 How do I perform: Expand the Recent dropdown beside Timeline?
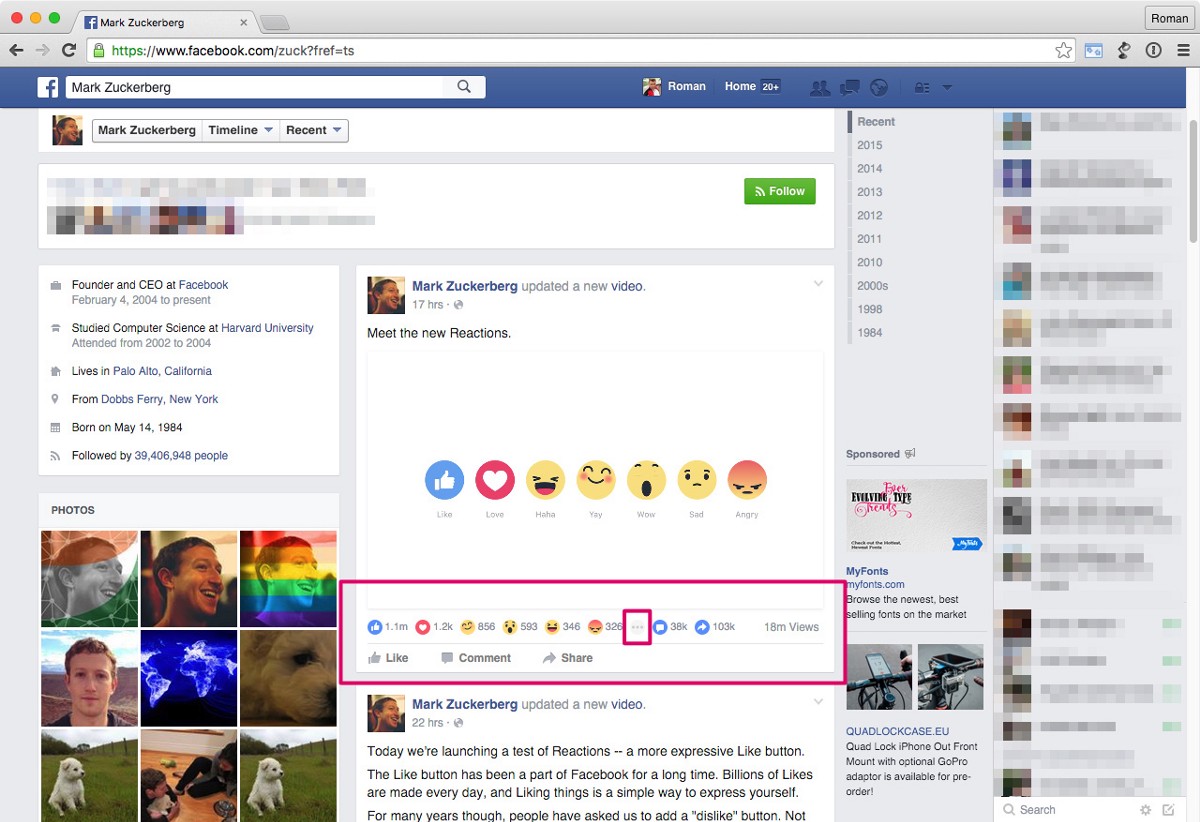(x=314, y=130)
